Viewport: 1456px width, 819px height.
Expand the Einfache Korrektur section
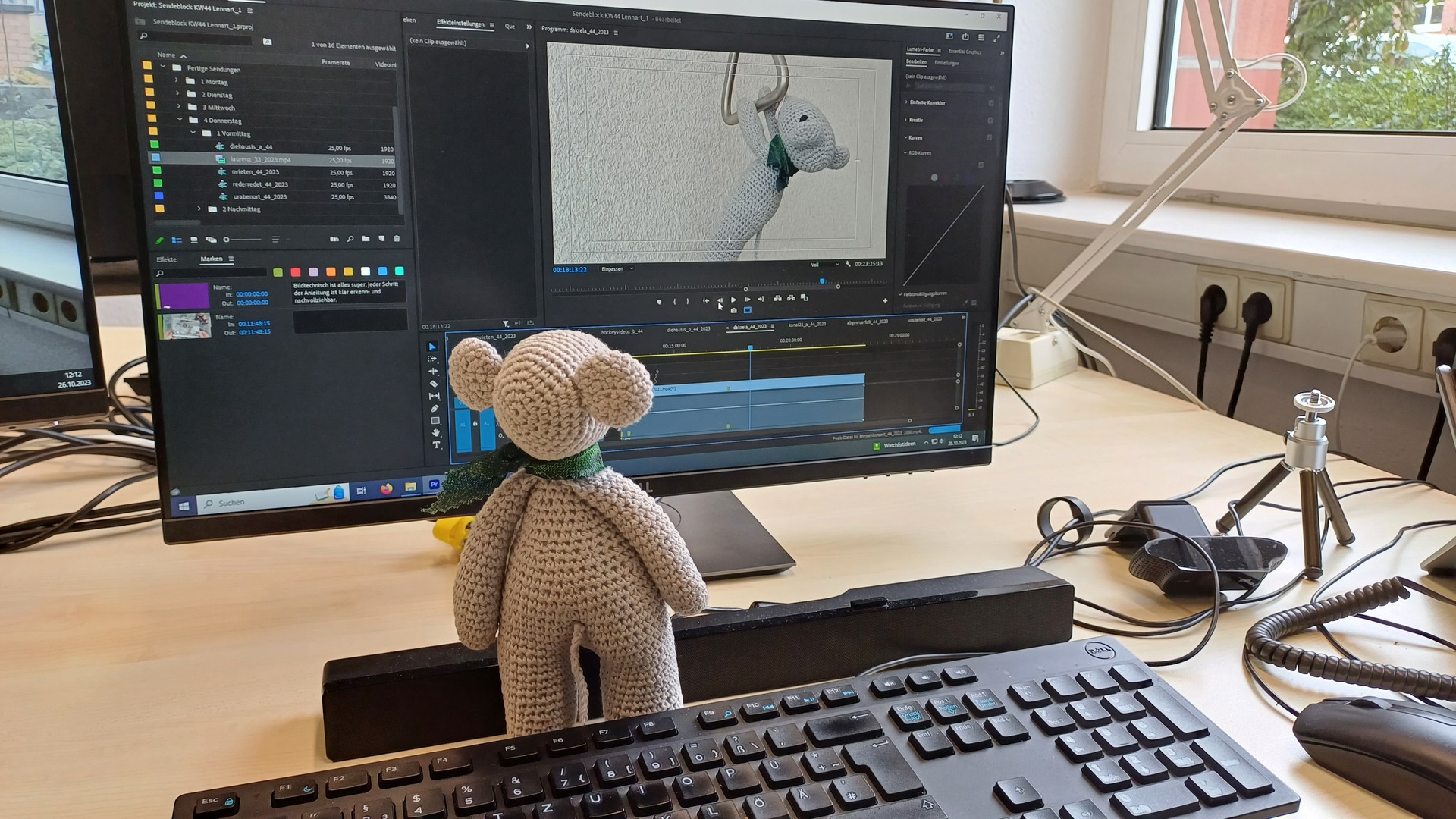coord(907,102)
